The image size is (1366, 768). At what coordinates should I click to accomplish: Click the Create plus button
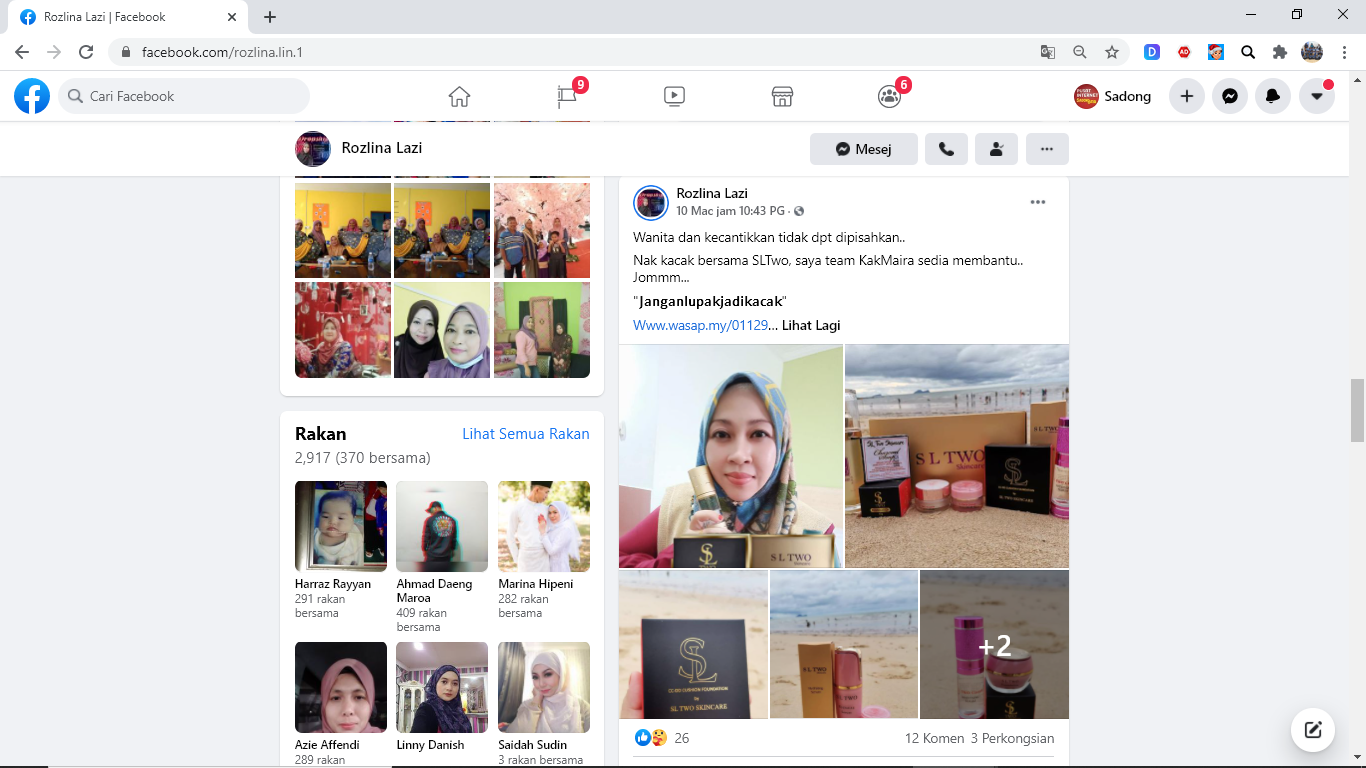coord(1187,96)
